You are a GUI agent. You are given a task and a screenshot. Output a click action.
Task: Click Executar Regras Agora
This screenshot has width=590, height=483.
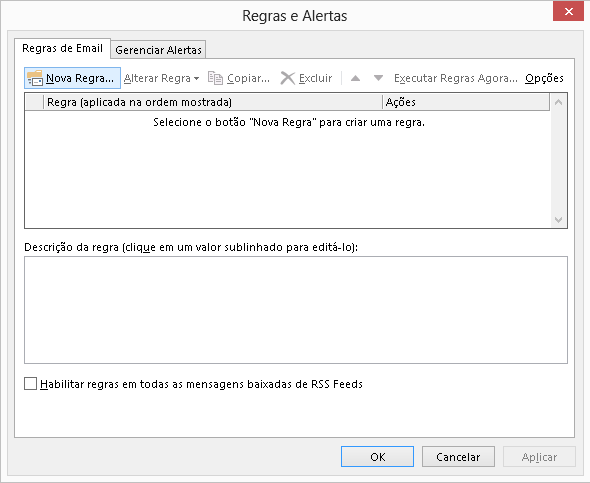(456, 78)
